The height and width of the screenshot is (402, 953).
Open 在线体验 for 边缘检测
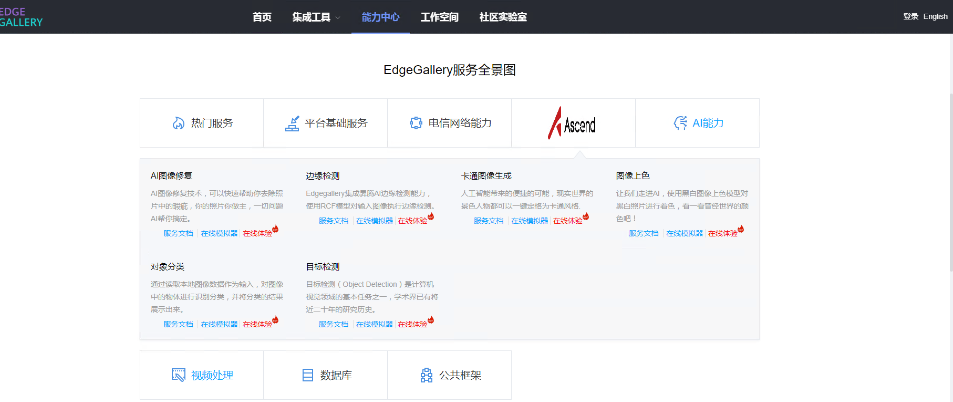tap(413, 221)
